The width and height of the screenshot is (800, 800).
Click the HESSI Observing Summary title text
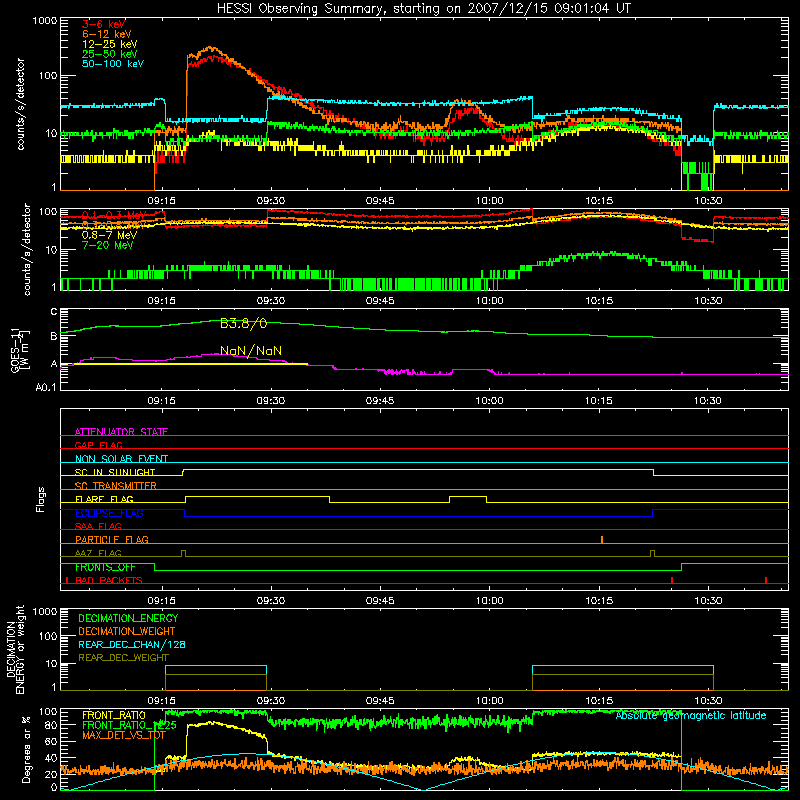coord(423,9)
